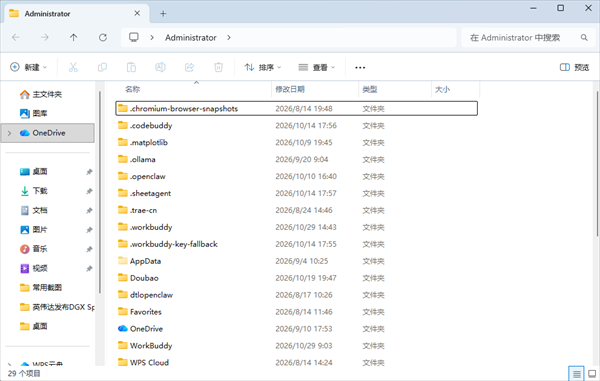Switch to large thumbnails view icon
Screen dimensions: 600x381
pos(592,373)
